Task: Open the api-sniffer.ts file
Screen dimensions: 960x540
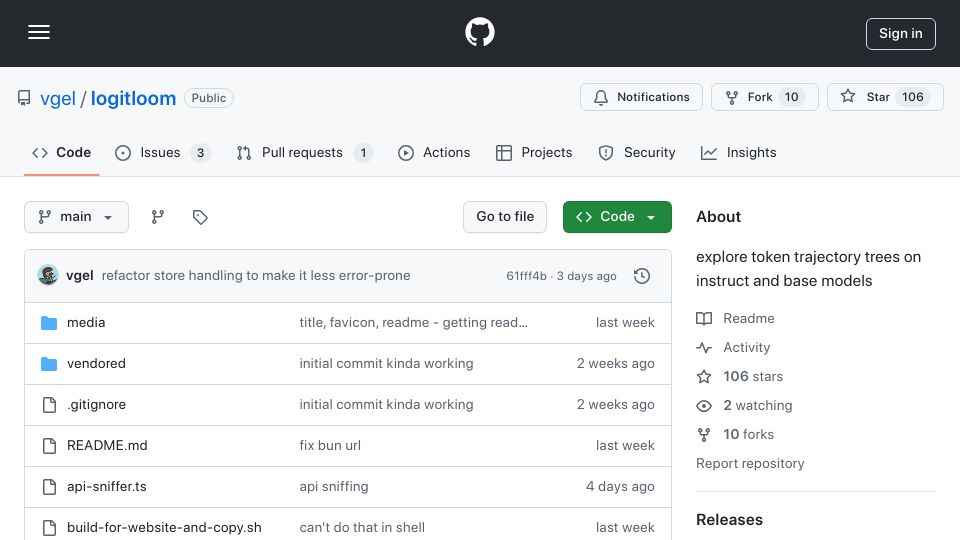Action: (x=107, y=487)
